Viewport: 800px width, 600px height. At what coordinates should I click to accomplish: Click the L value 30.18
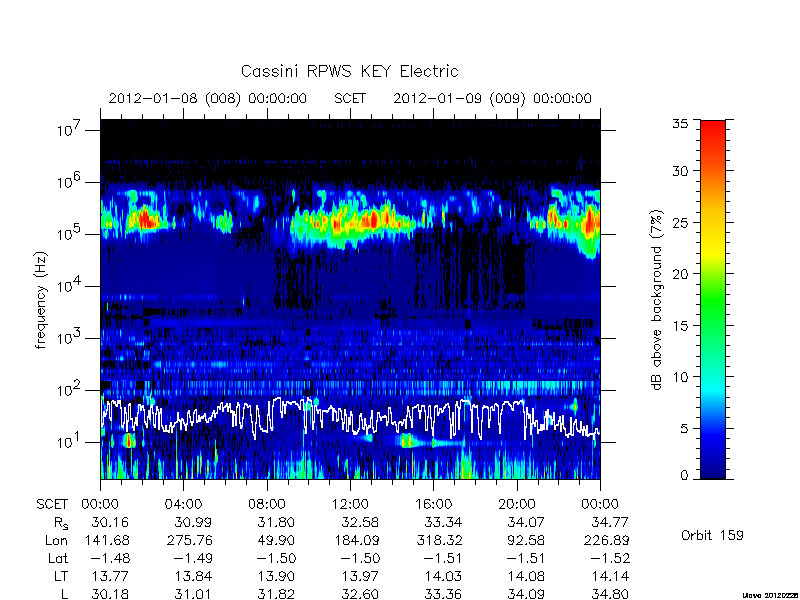coord(110,594)
